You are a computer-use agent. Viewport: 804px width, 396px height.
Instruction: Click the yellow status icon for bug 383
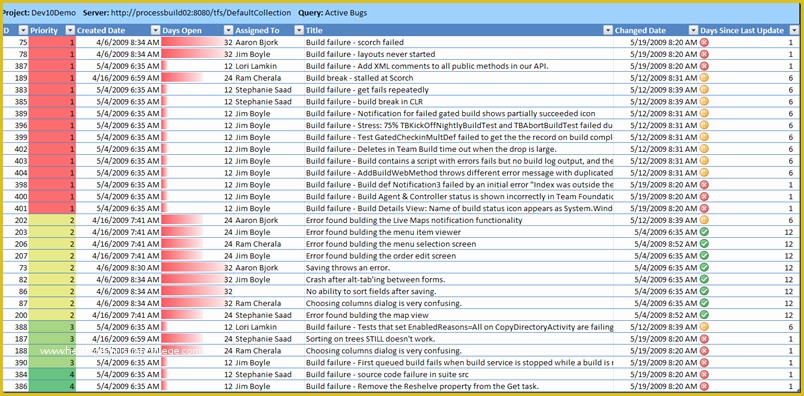pyautogui.click(x=705, y=90)
